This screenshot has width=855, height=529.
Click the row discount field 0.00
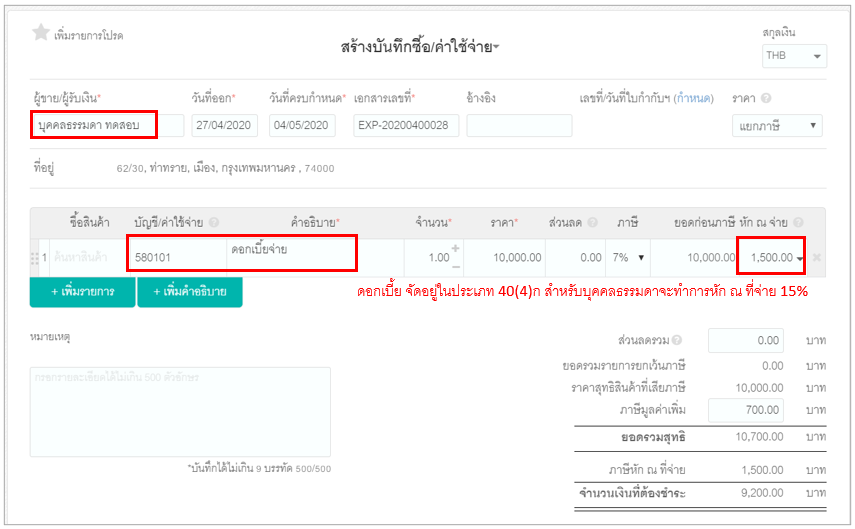tap(575, 257)
